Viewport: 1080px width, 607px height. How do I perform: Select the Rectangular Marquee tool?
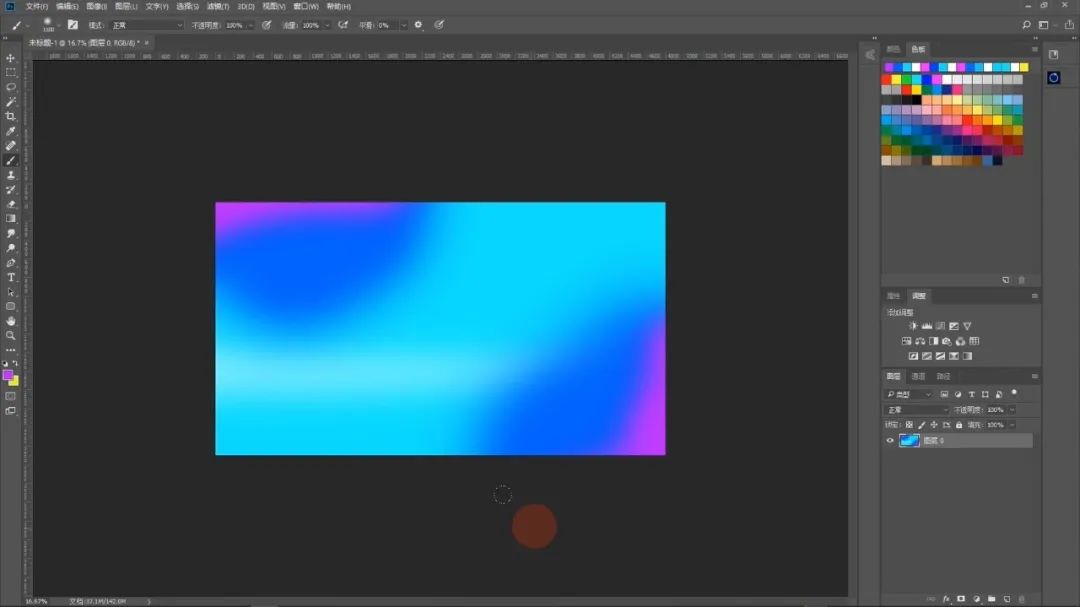(10, 72)
